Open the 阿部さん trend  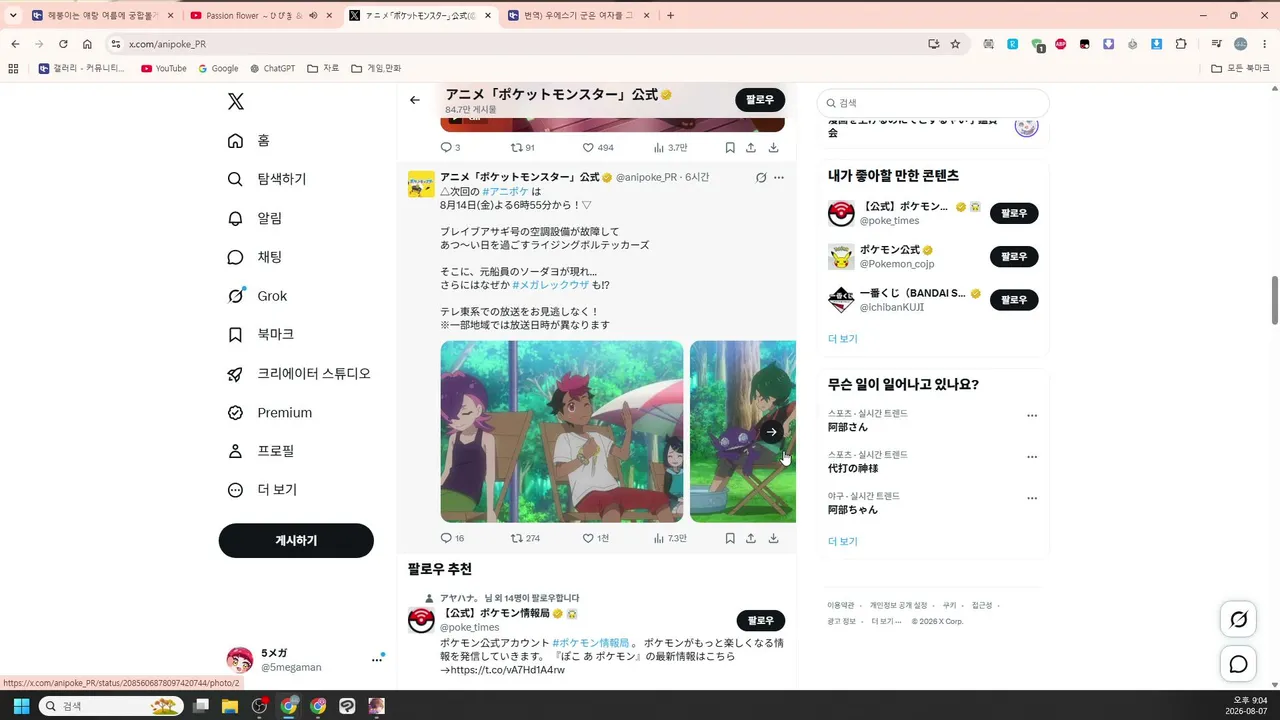point(848,427)
